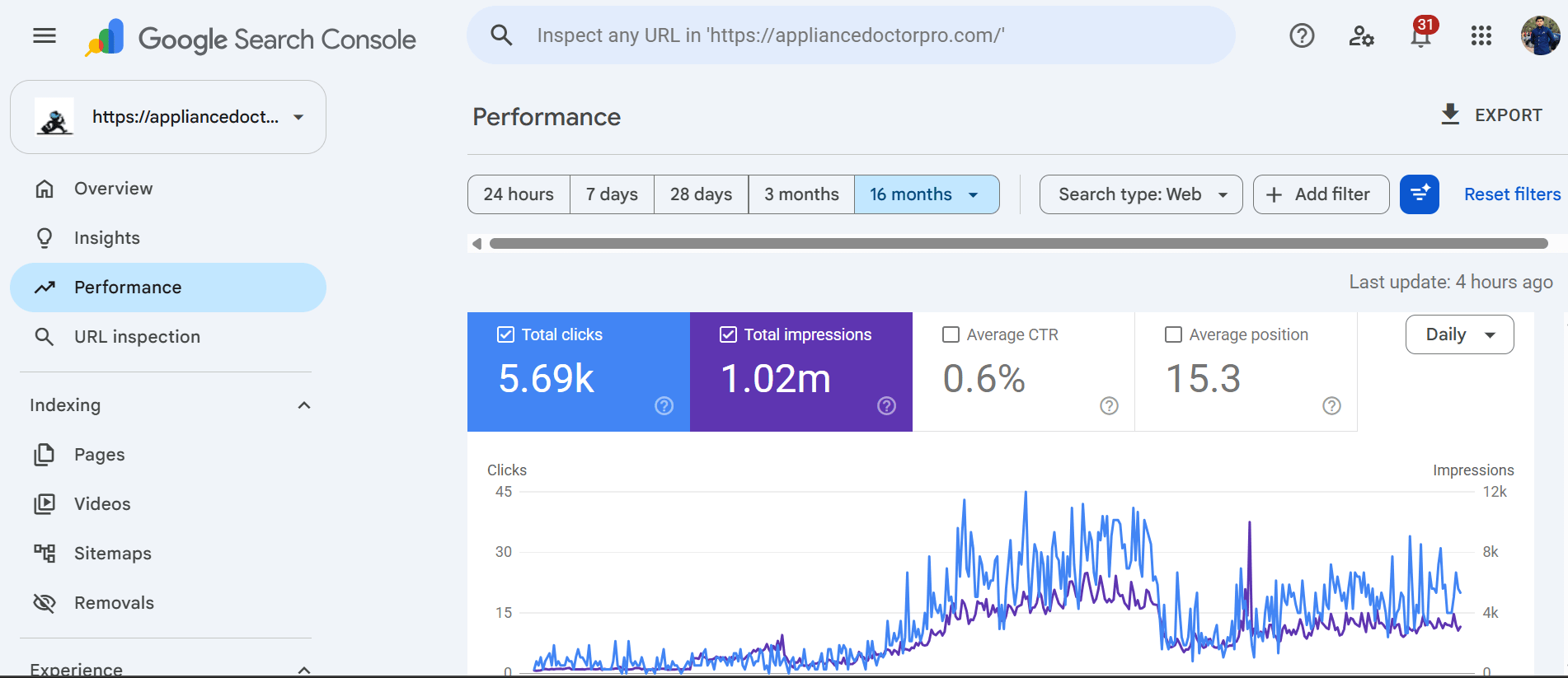The width and height of the screenshot is (1568, 678).
Task: Open the Pages indexing report
Action: tap(168, 455)
